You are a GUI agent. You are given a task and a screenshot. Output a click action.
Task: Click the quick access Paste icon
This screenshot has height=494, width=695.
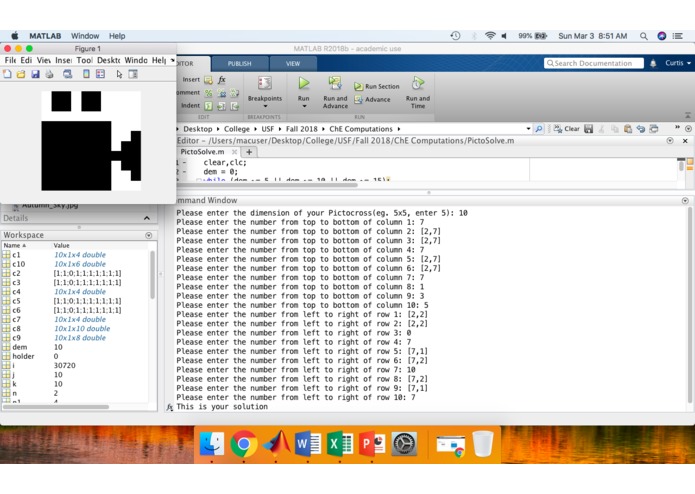coord(628,129)
